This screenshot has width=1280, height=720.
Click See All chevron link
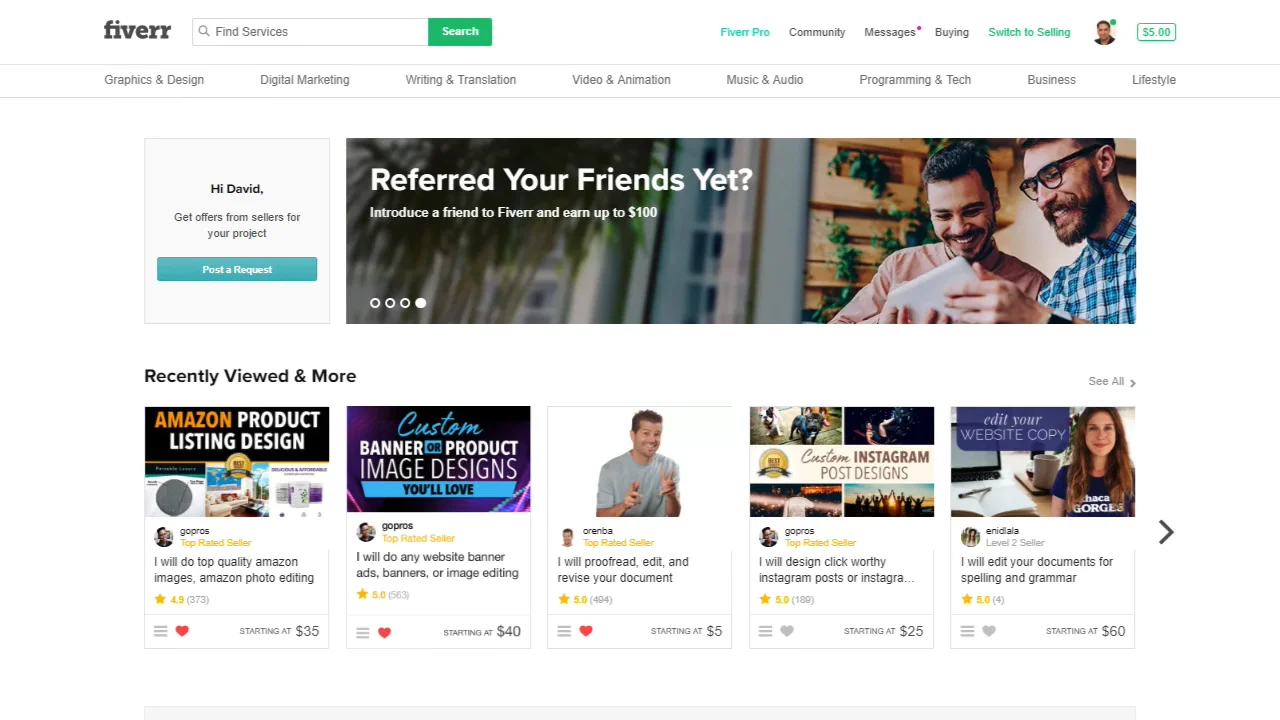1112,381
